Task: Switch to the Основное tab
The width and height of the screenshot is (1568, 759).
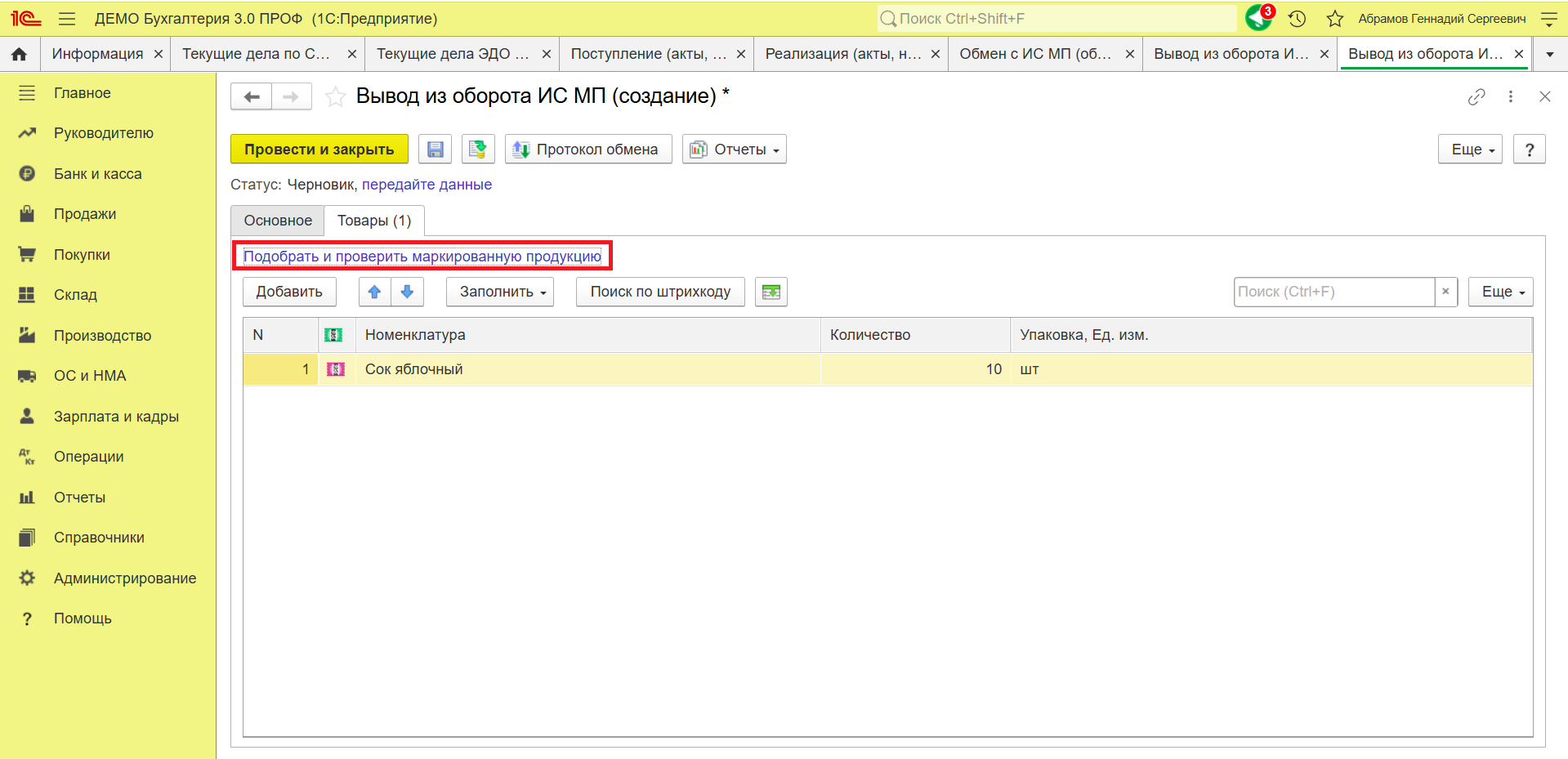Action: [x=278, y=221]
